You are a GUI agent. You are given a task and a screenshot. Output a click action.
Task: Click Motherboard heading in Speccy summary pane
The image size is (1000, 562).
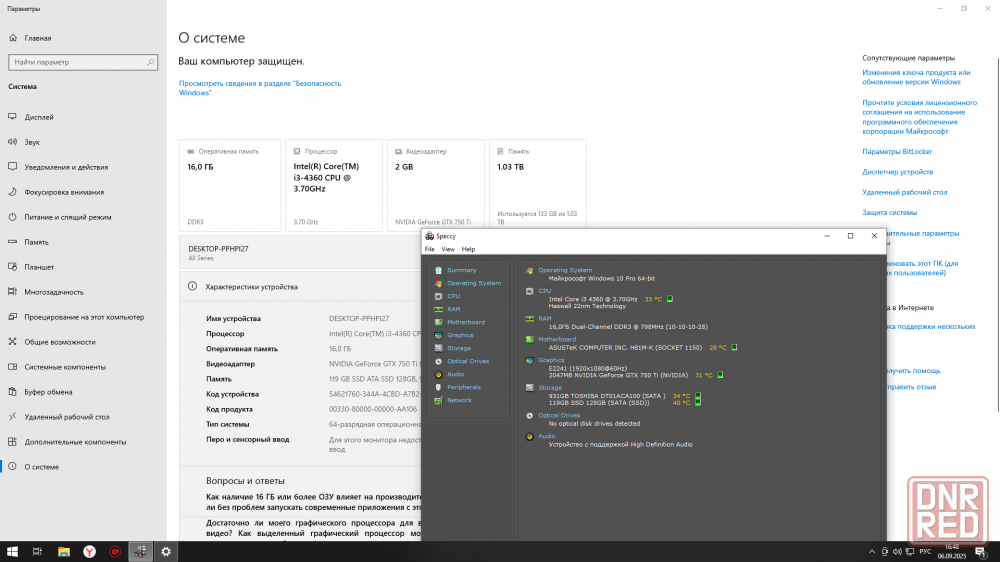(557, 339)
